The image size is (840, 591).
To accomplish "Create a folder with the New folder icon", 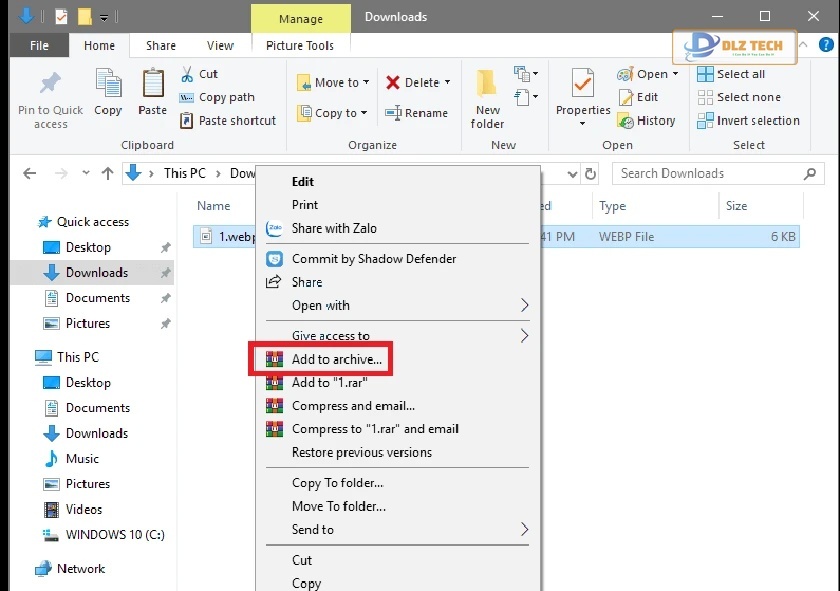I will 487,85.
